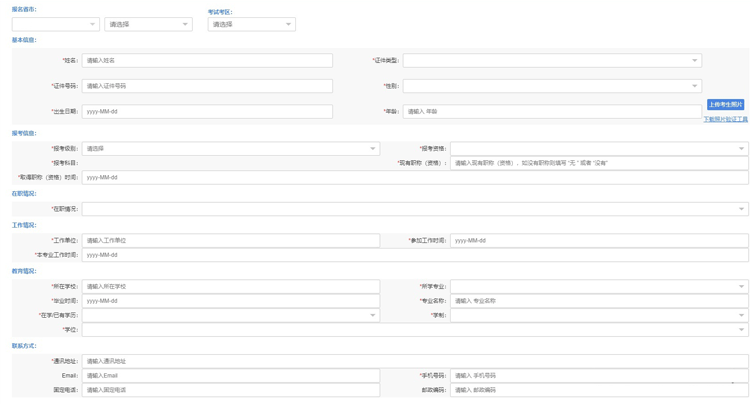Expand the 性别 gender dropdown
This screenshot has width=750, height=404.
(694, 86)
